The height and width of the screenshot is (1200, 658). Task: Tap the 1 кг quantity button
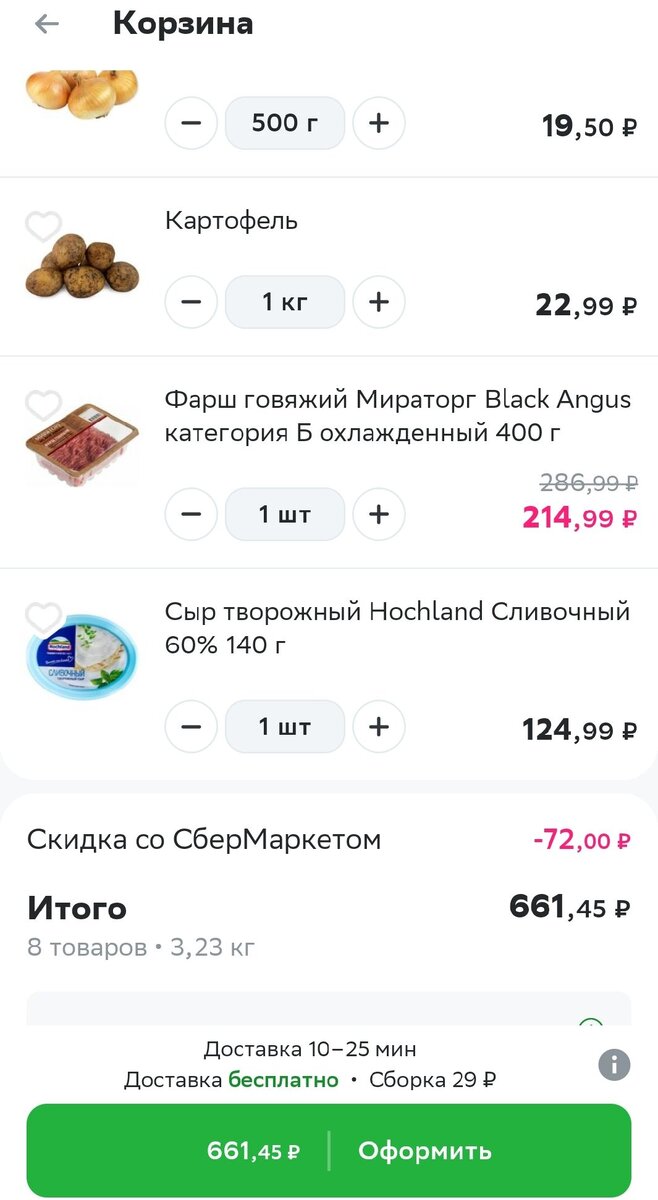[x=285, y=301]
